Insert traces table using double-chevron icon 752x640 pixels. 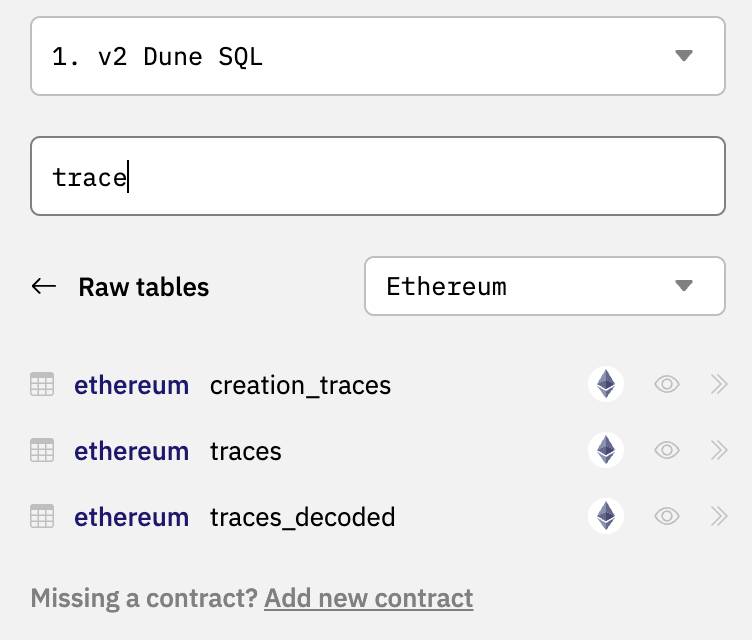tap(719, 450)
